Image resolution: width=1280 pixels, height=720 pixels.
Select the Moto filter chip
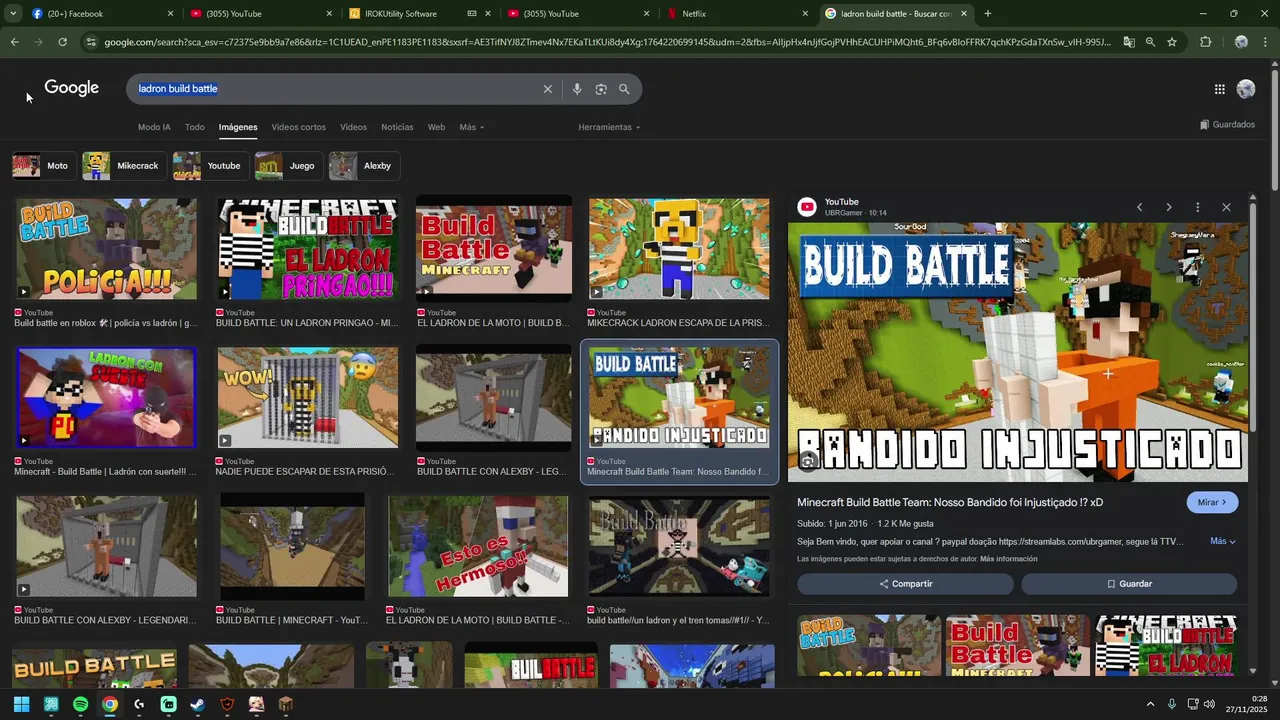(44, 166)
